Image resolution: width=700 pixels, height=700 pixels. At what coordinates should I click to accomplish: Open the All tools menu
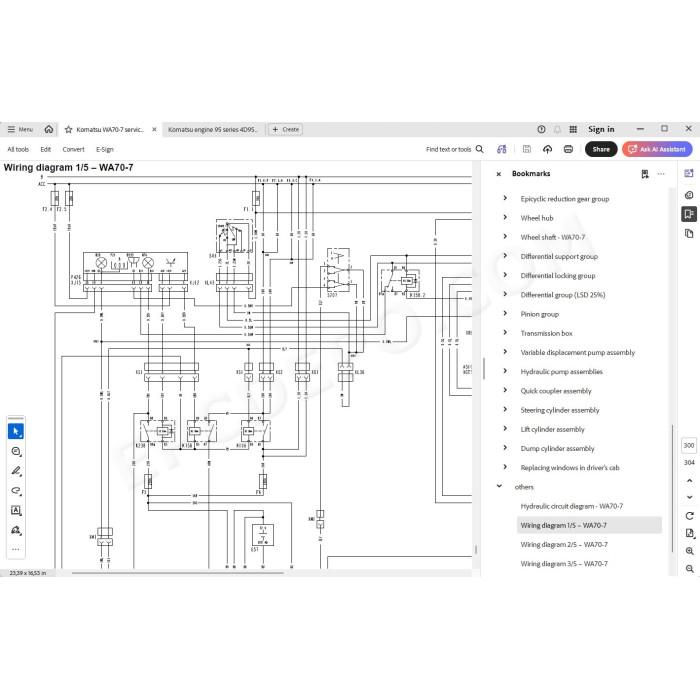click(18, 149)
